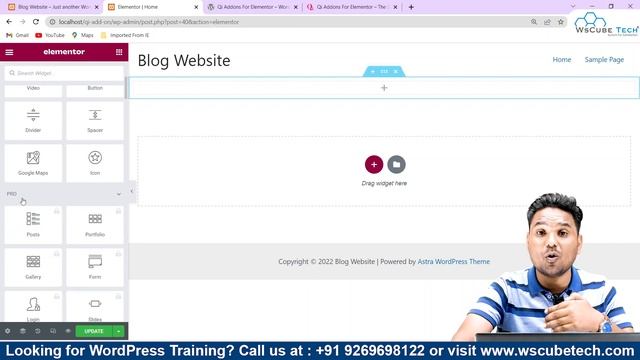Open save options arrow beside UPDATE
640x360 pixels.
tap(118, 331)
